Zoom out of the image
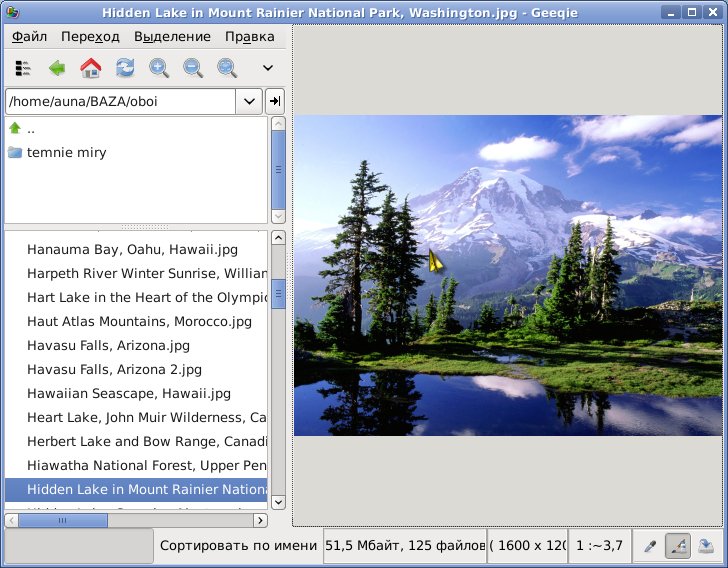This screenshot has width=728, height=568. click(x=193, y=68)
